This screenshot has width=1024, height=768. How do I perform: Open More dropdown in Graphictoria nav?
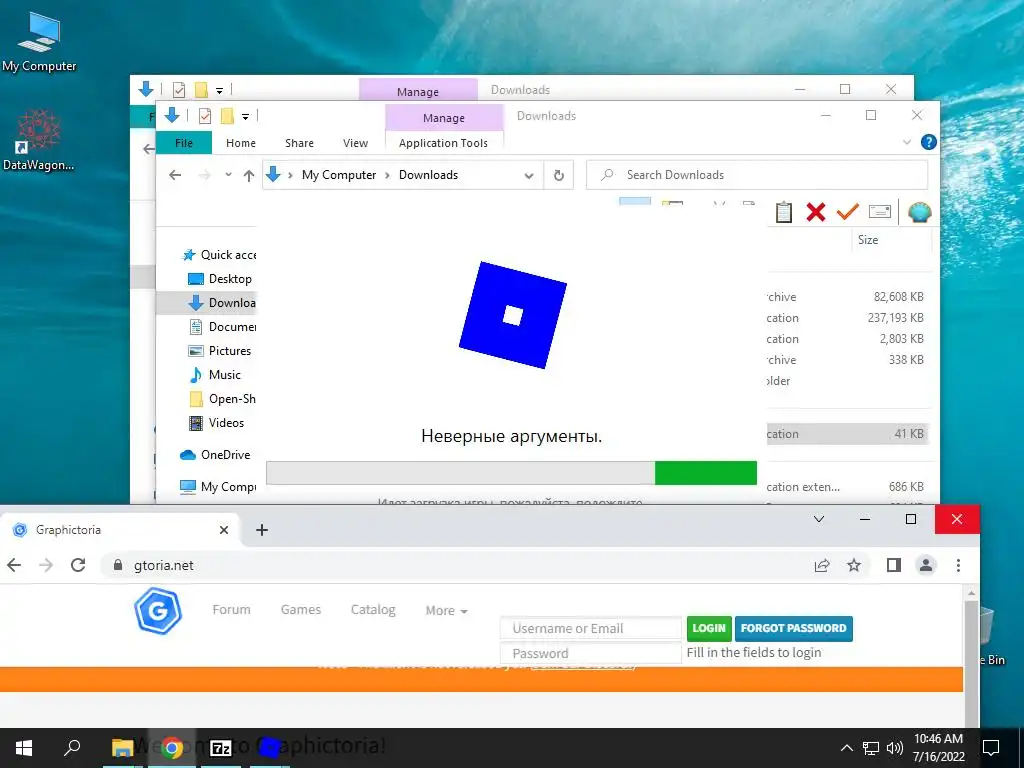pos(447,611)
